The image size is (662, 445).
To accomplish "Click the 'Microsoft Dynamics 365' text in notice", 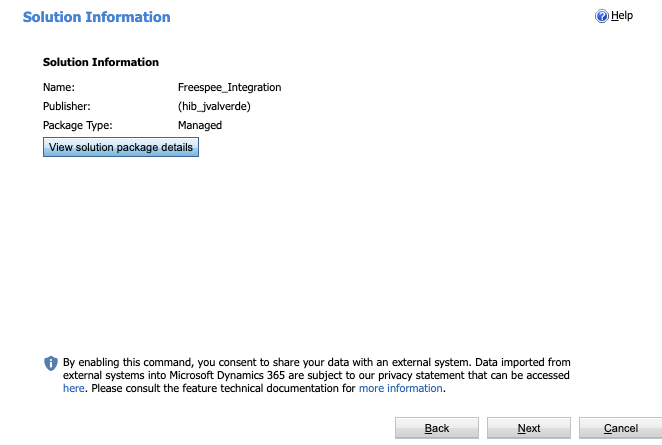I will click(x=227, y=375).
